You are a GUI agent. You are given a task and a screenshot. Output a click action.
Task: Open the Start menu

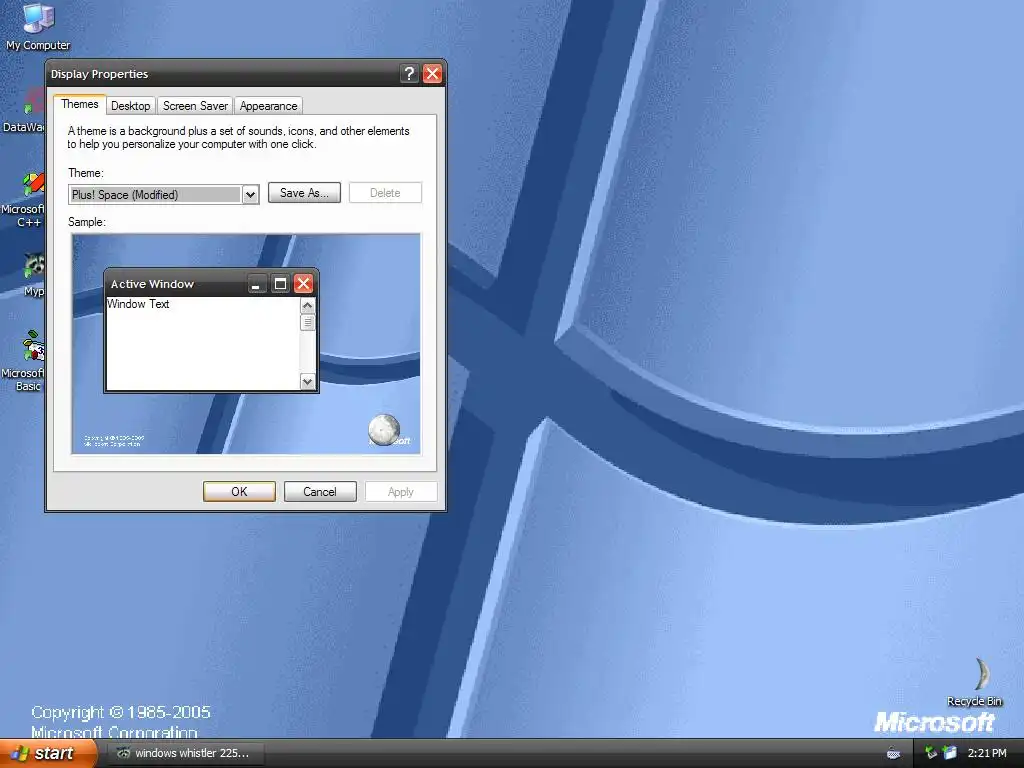click(47, 753)
